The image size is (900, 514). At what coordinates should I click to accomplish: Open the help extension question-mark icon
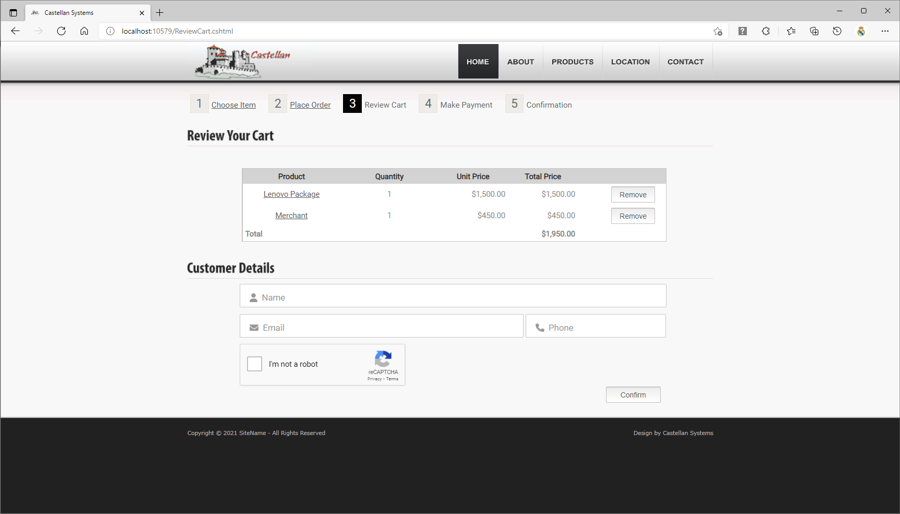pyautogui.click(x=742, y=31)
